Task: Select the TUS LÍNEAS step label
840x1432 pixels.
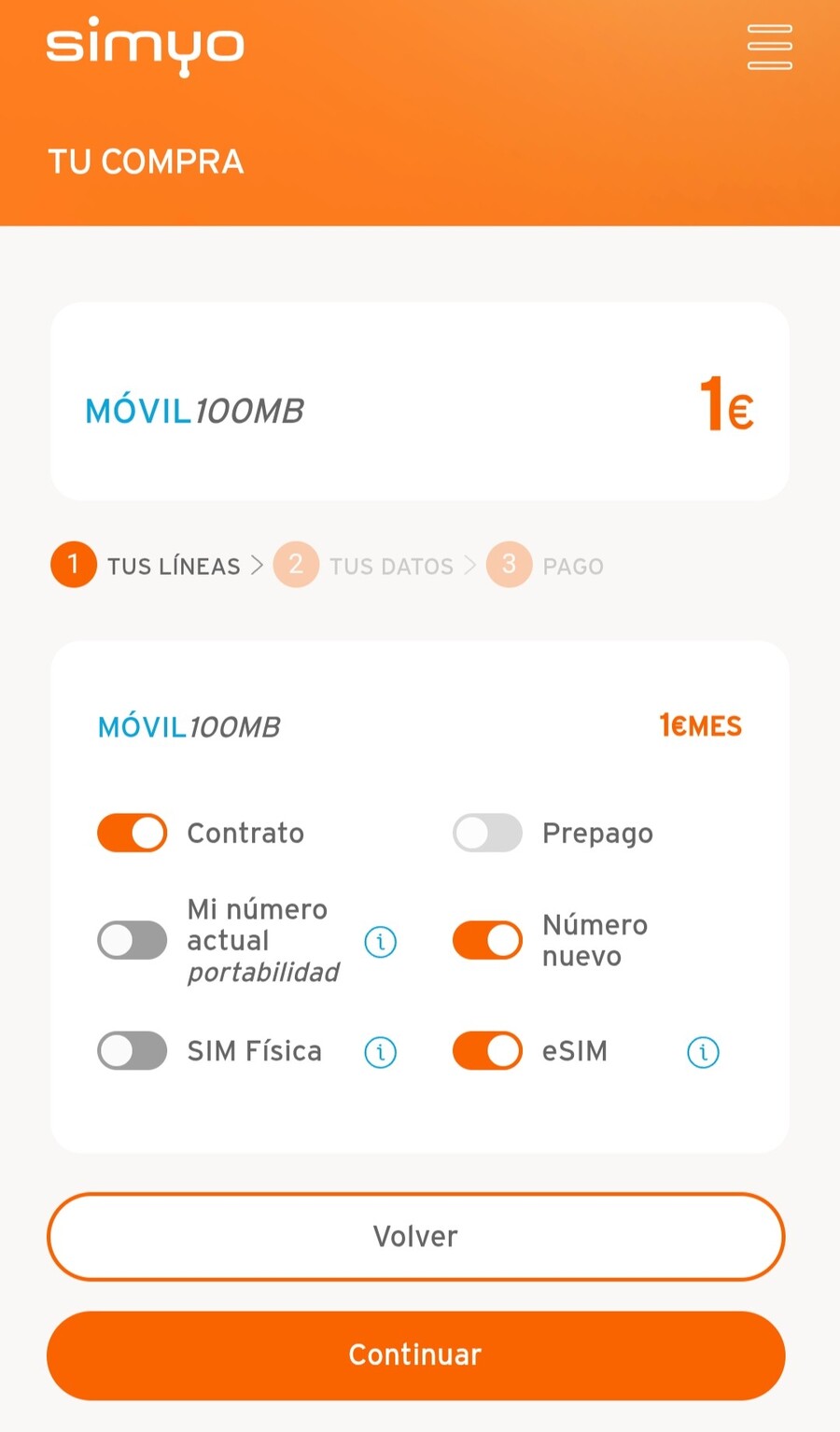Action: (x=174, y=567)
